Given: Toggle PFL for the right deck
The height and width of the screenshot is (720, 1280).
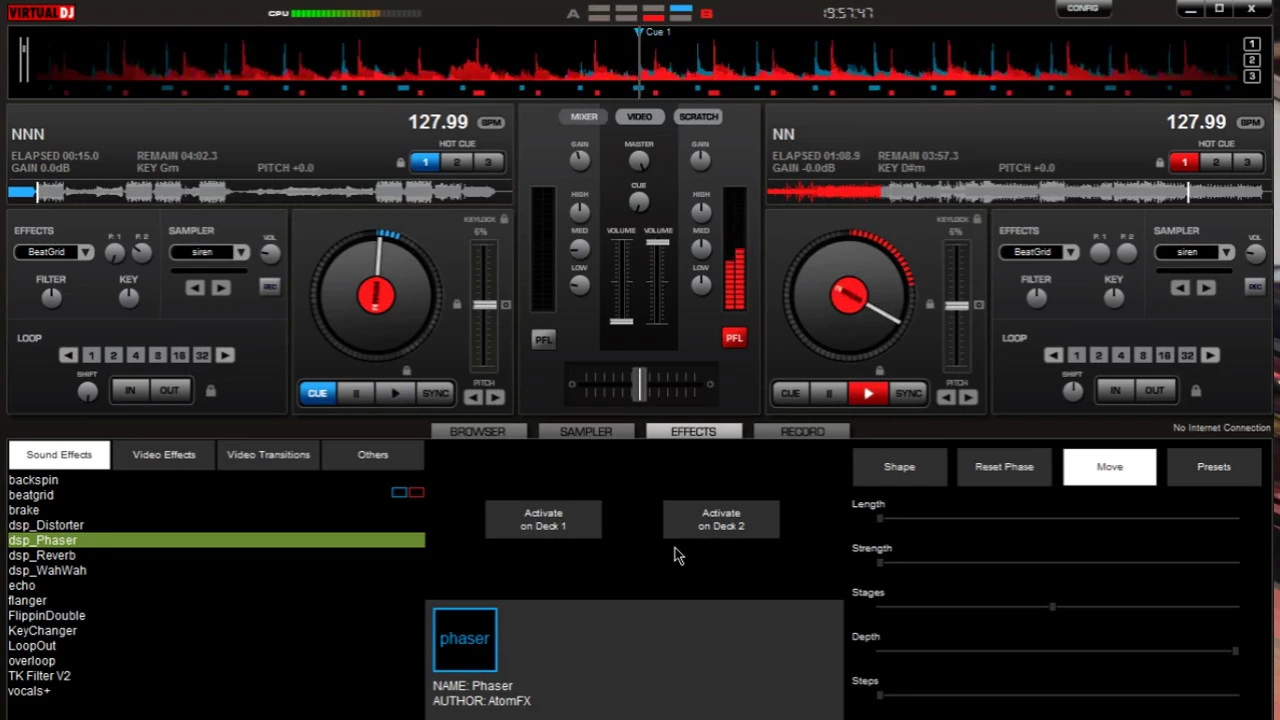Looking at the screenshot, I should (734, 338).
